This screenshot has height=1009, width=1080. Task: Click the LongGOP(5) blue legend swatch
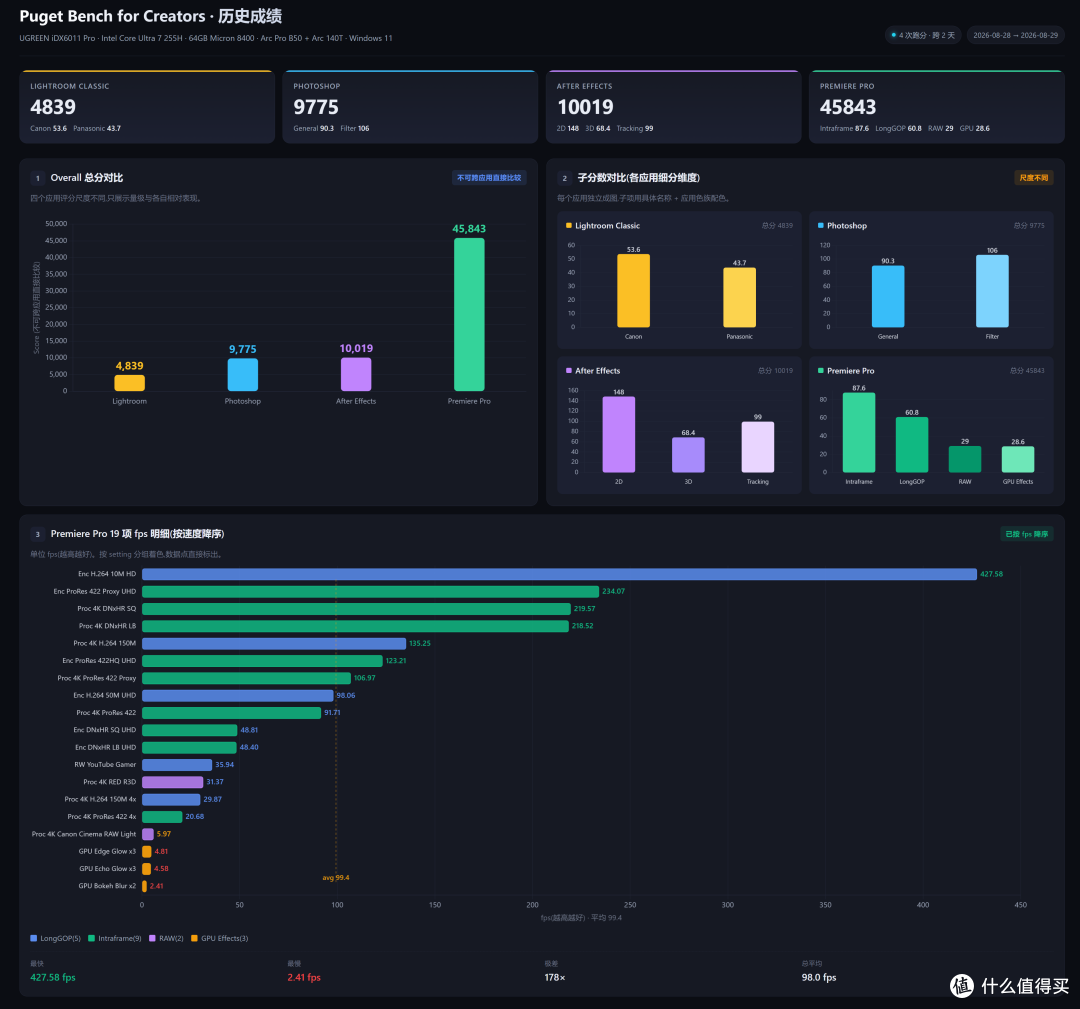click(x=34, y=938)
